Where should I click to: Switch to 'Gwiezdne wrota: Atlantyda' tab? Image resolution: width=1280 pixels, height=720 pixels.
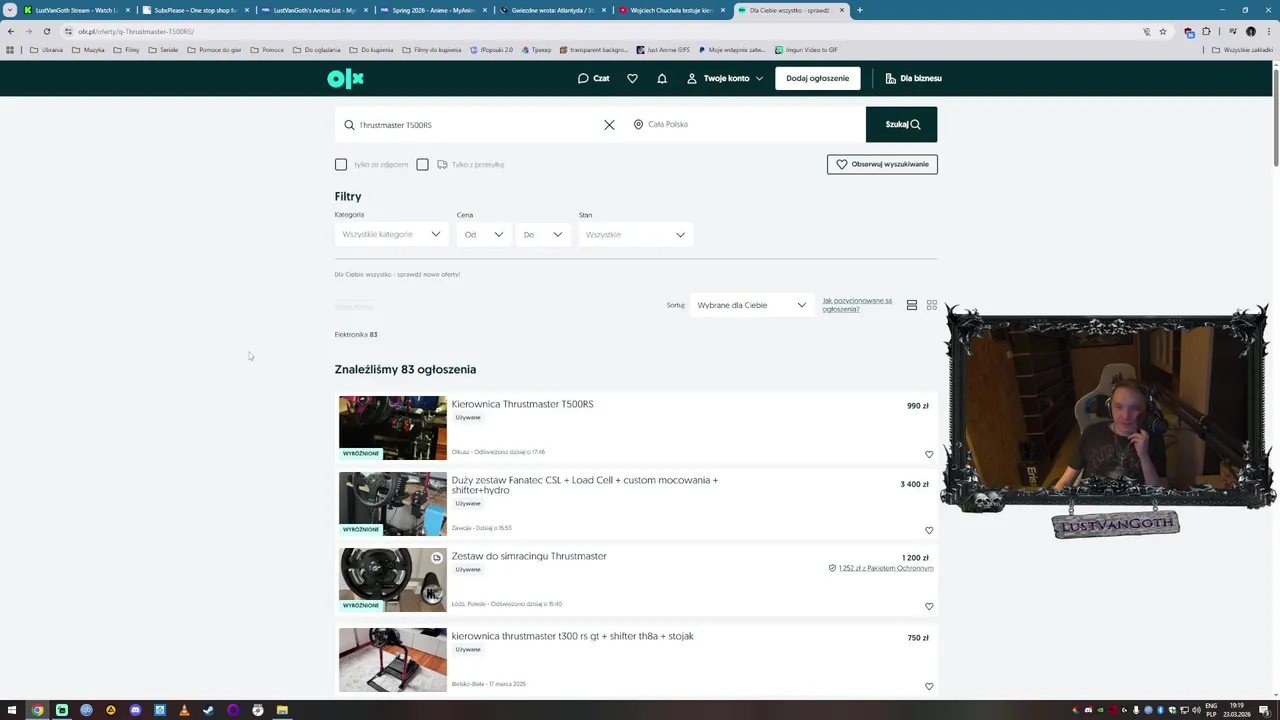pyautogui.click(x=552, y=10)
